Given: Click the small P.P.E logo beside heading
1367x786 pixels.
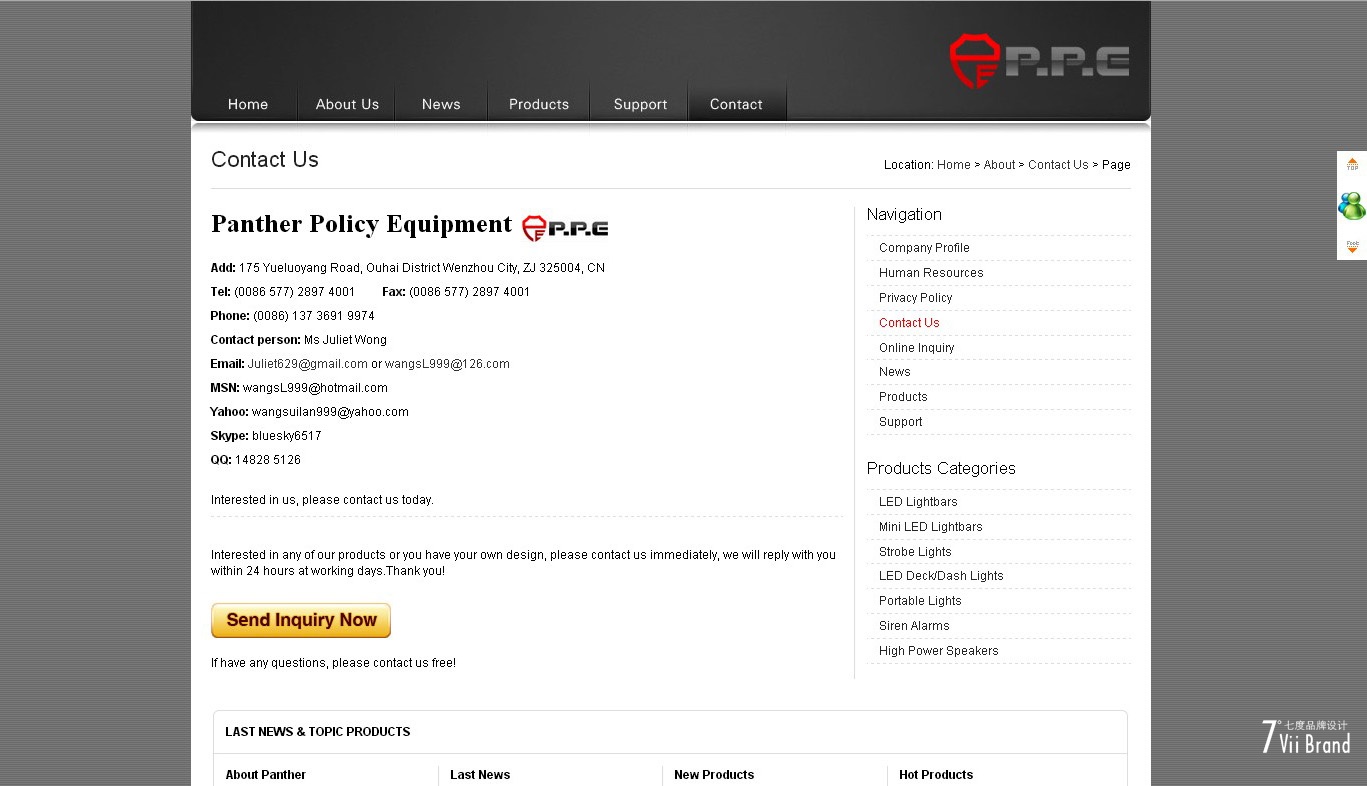Looking at the screenshot, I should (x=565, y=228).
